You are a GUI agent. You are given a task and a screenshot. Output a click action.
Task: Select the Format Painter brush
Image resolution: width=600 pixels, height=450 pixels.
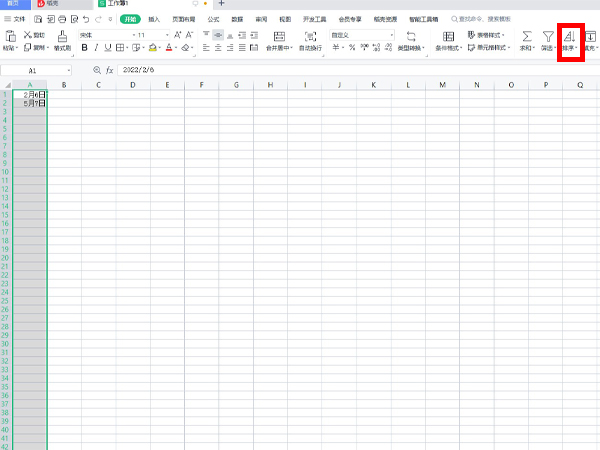click(62, 36)
